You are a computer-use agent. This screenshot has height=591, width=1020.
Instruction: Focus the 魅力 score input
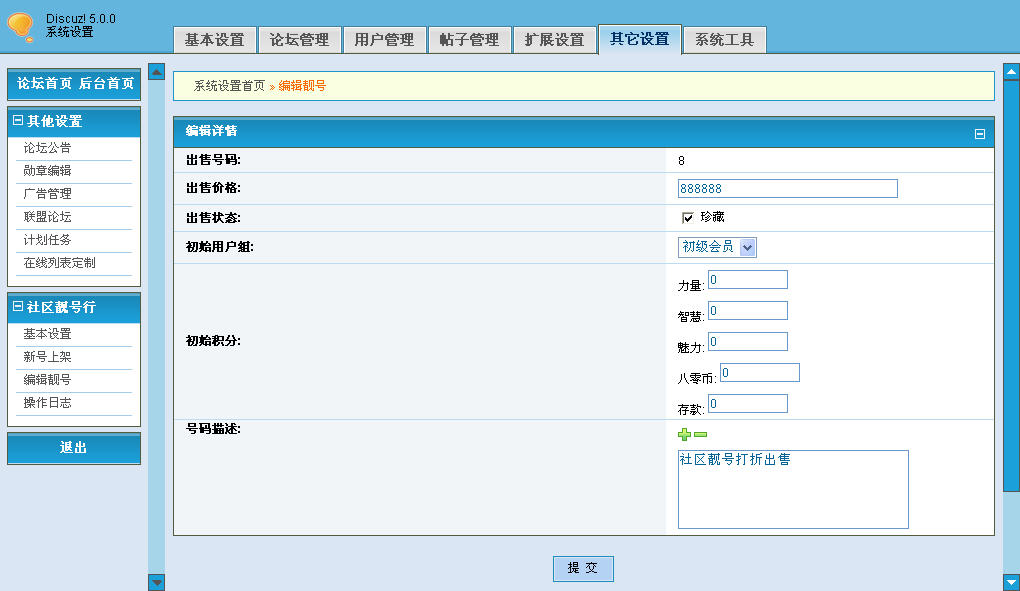coord(748,342)
